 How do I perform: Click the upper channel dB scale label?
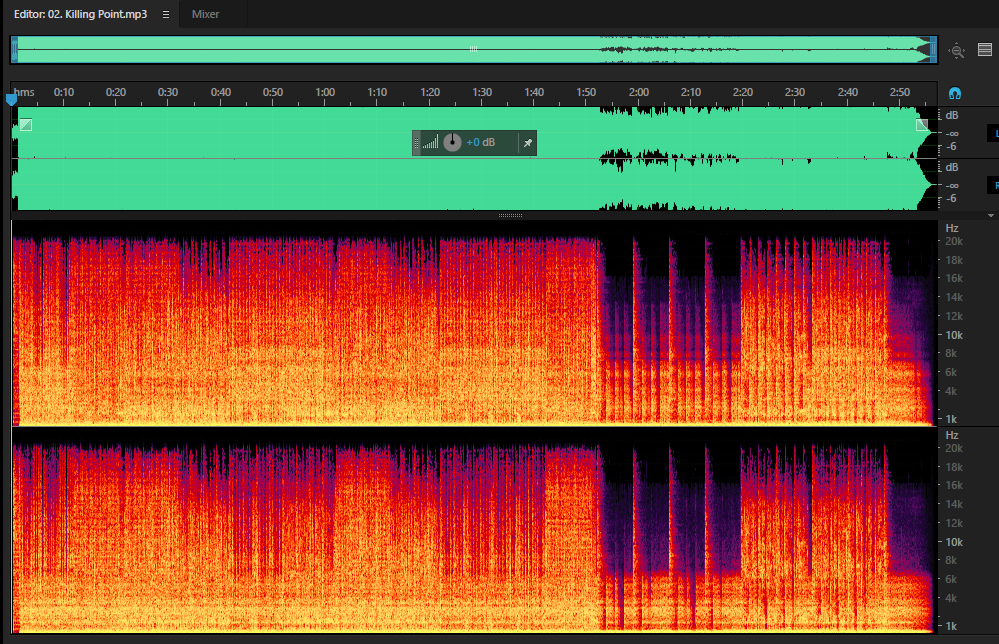tap(952, 115)
